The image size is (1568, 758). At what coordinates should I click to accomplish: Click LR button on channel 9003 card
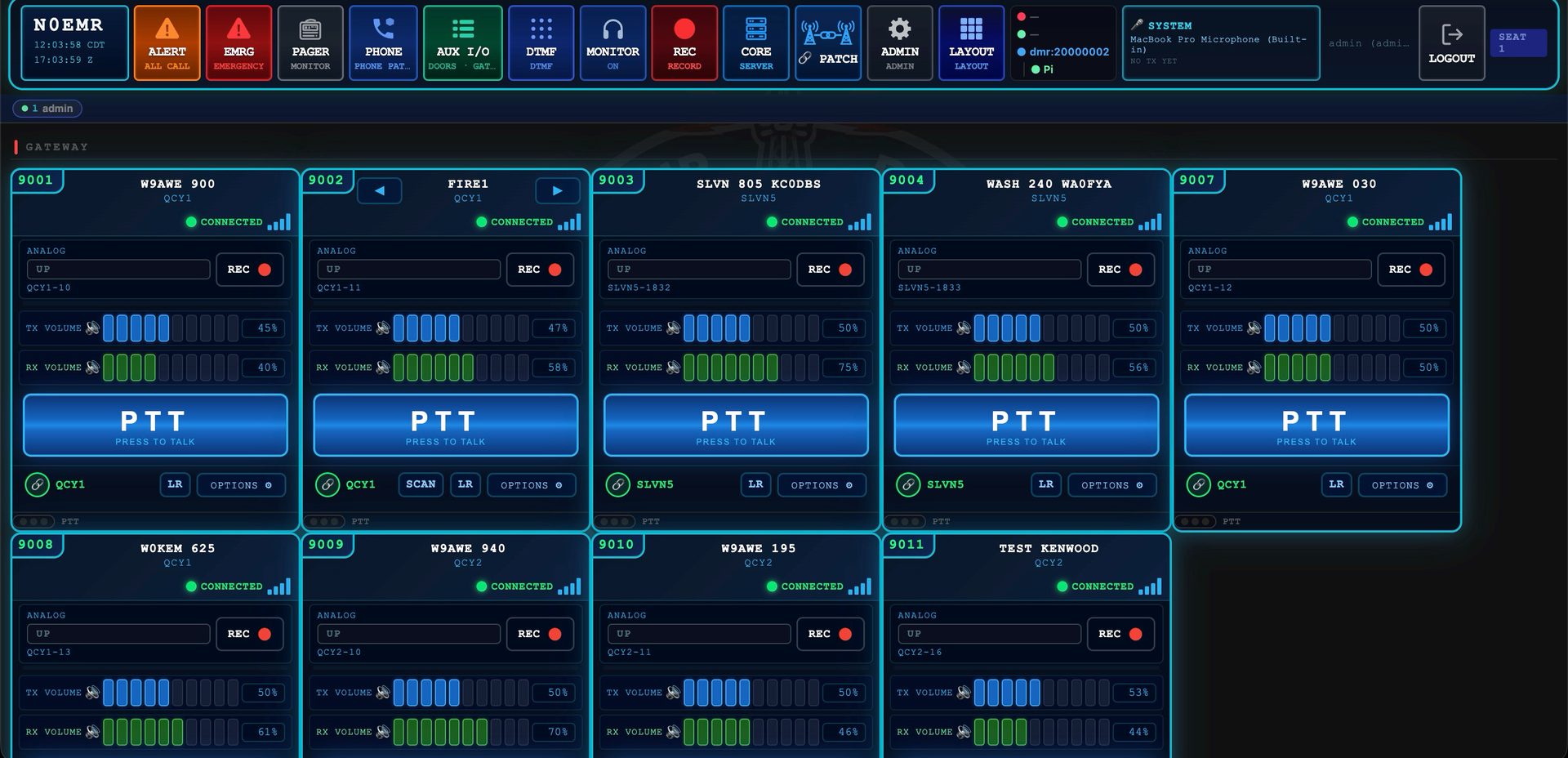(755, 484)
